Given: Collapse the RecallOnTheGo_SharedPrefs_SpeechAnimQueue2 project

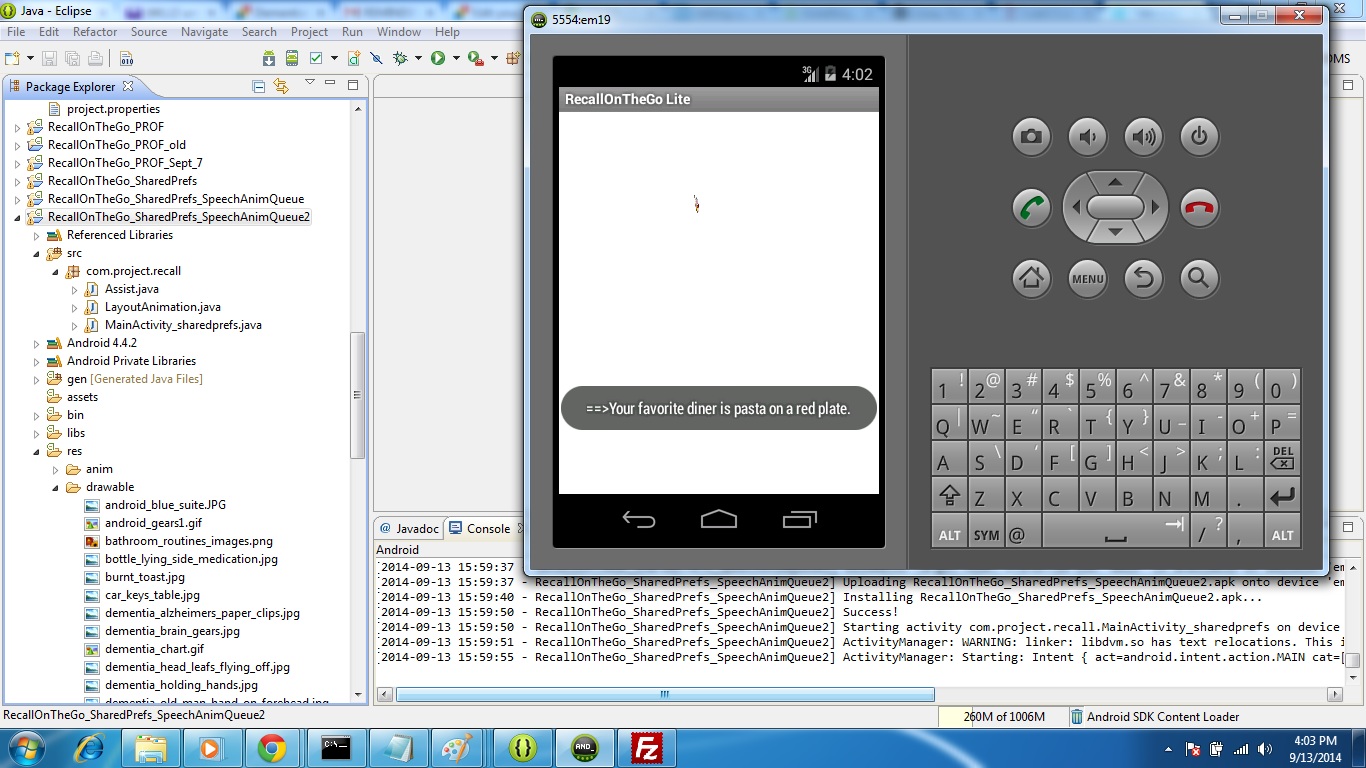Looking at the screenshot, I should tap(17, 218).
